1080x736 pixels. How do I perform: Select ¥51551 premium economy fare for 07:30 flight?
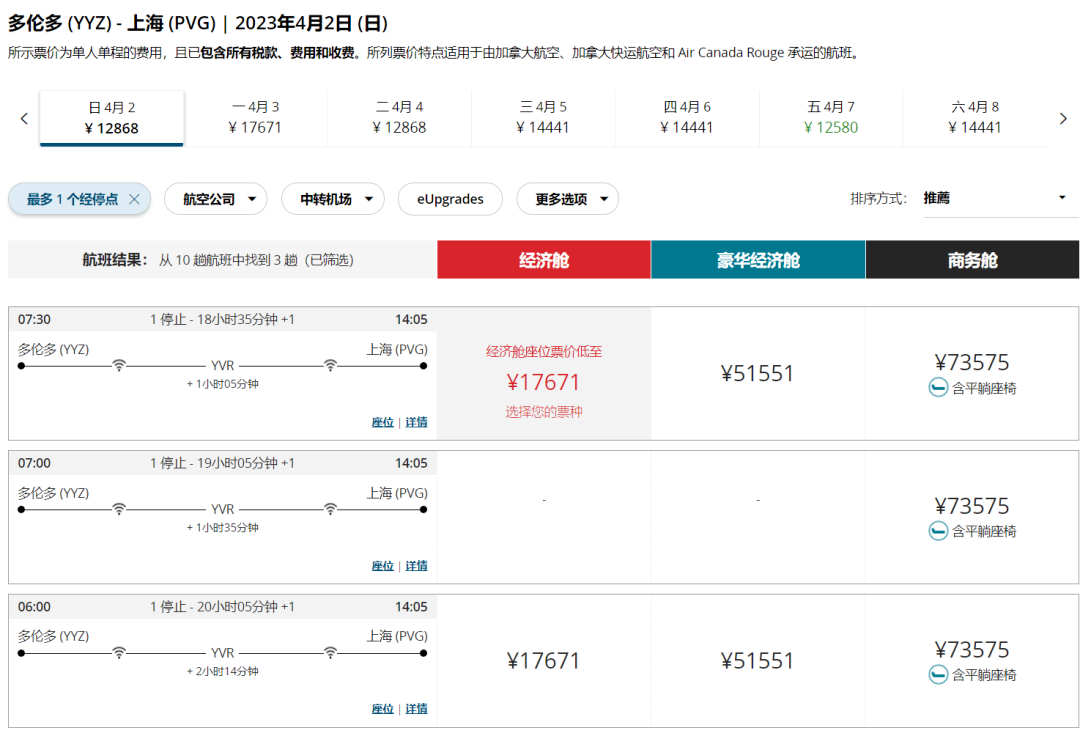tap(757, 373)
